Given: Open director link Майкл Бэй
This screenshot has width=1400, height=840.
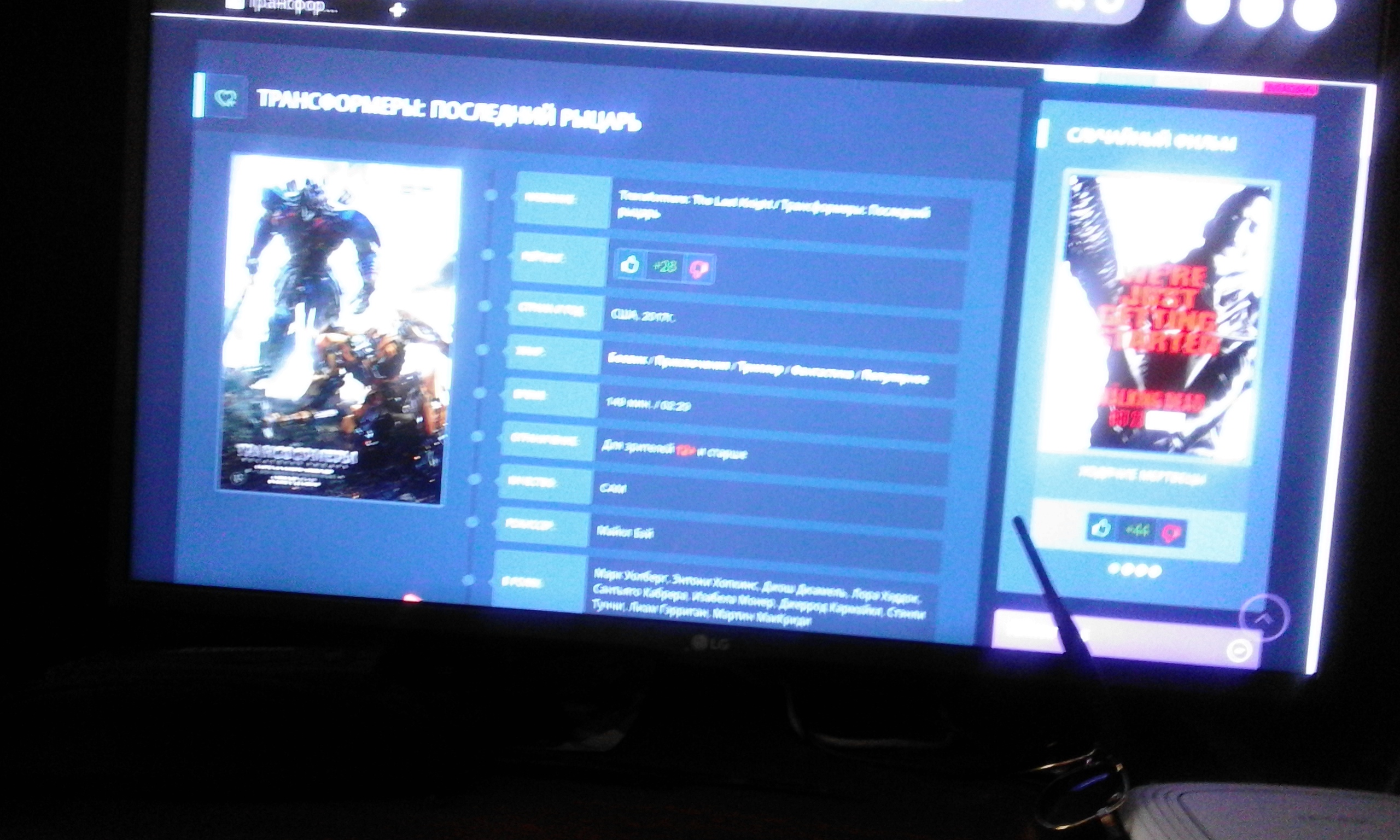Looking at the screenshot, I should tap(625, 532).
